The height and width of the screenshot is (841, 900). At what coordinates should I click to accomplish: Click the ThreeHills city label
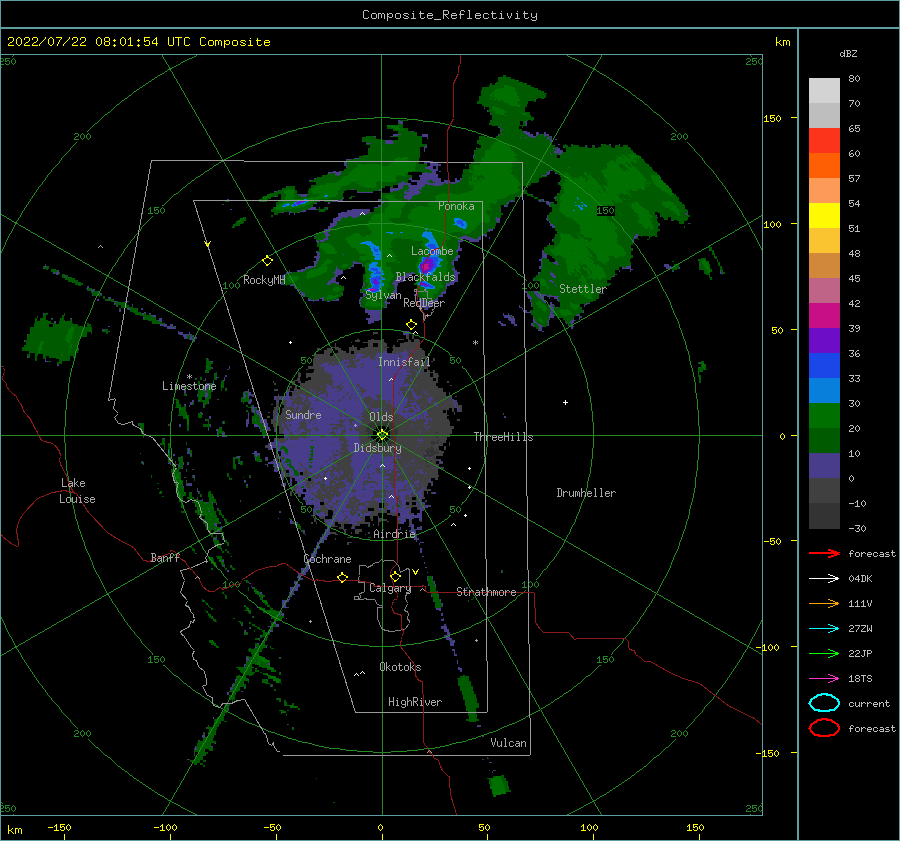(x=503, y=437)
